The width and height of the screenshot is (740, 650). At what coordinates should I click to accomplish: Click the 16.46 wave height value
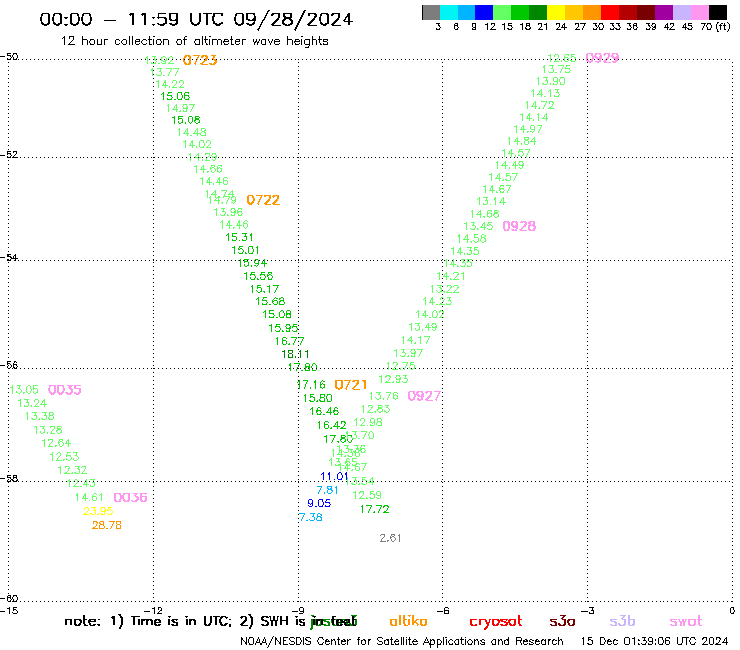pos(324,411)
